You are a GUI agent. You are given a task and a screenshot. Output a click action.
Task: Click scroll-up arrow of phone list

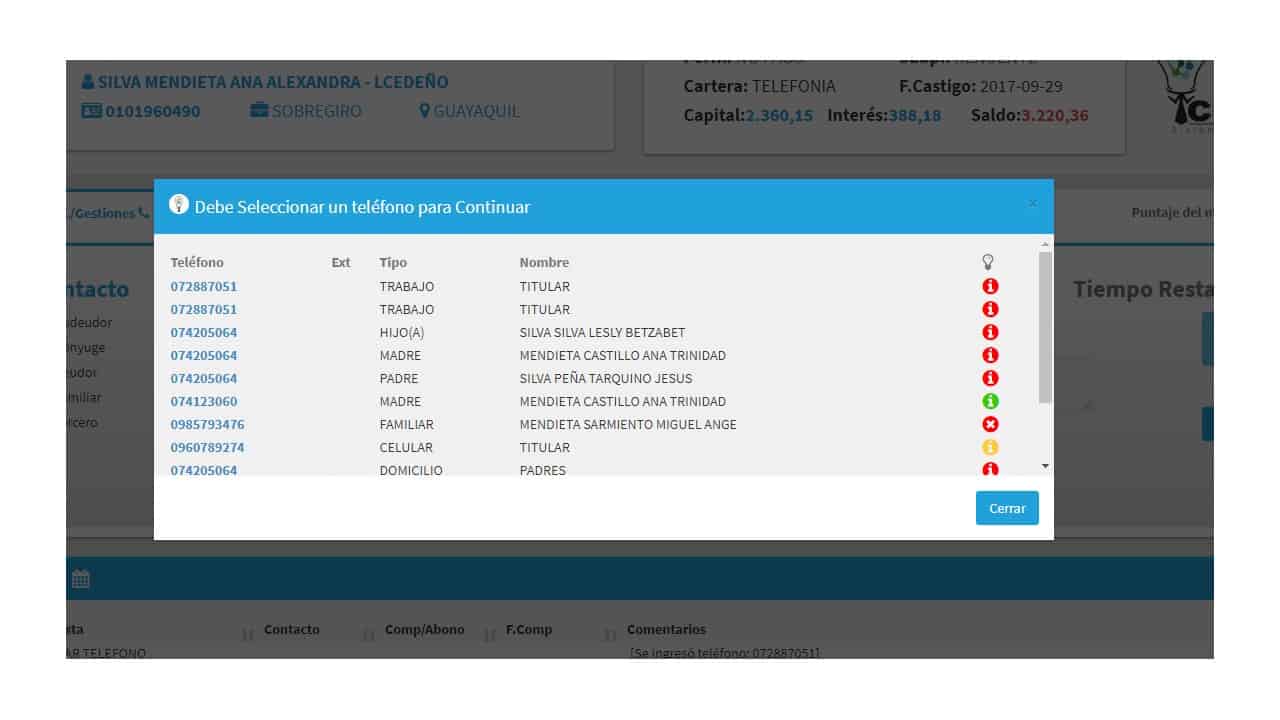pos(1046,245)
